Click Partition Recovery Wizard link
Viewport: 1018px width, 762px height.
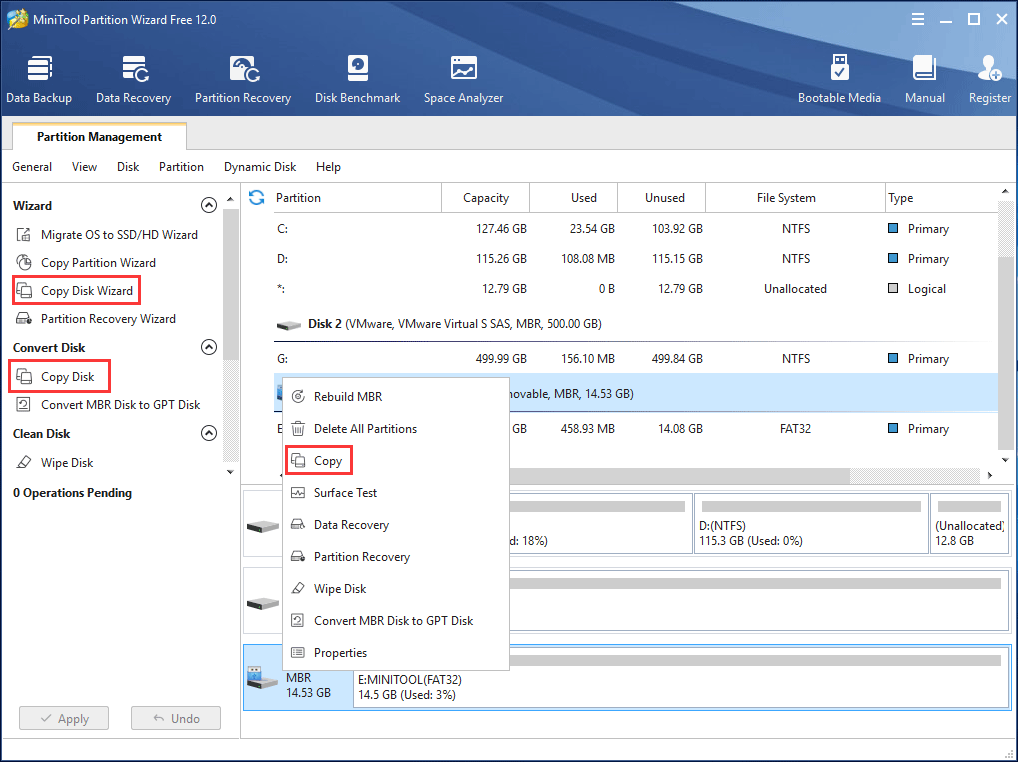click(x=108, y=319)
